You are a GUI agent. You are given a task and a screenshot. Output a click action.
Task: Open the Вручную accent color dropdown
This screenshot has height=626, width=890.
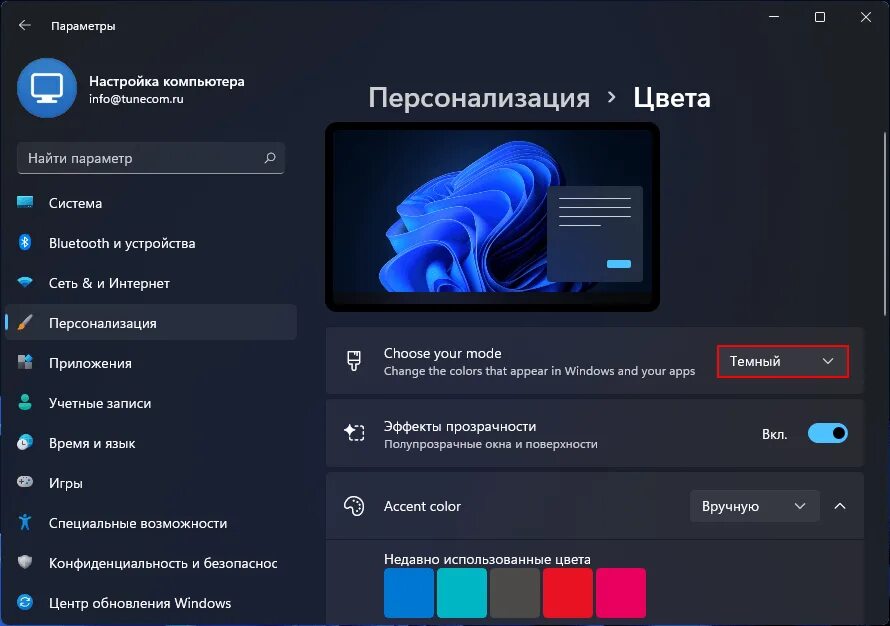pyautogui.click(x=754, y=506)
